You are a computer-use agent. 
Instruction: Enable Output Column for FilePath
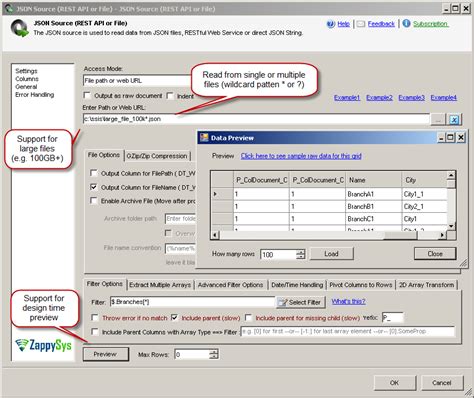pyautogui.click(x=94, y=173)
